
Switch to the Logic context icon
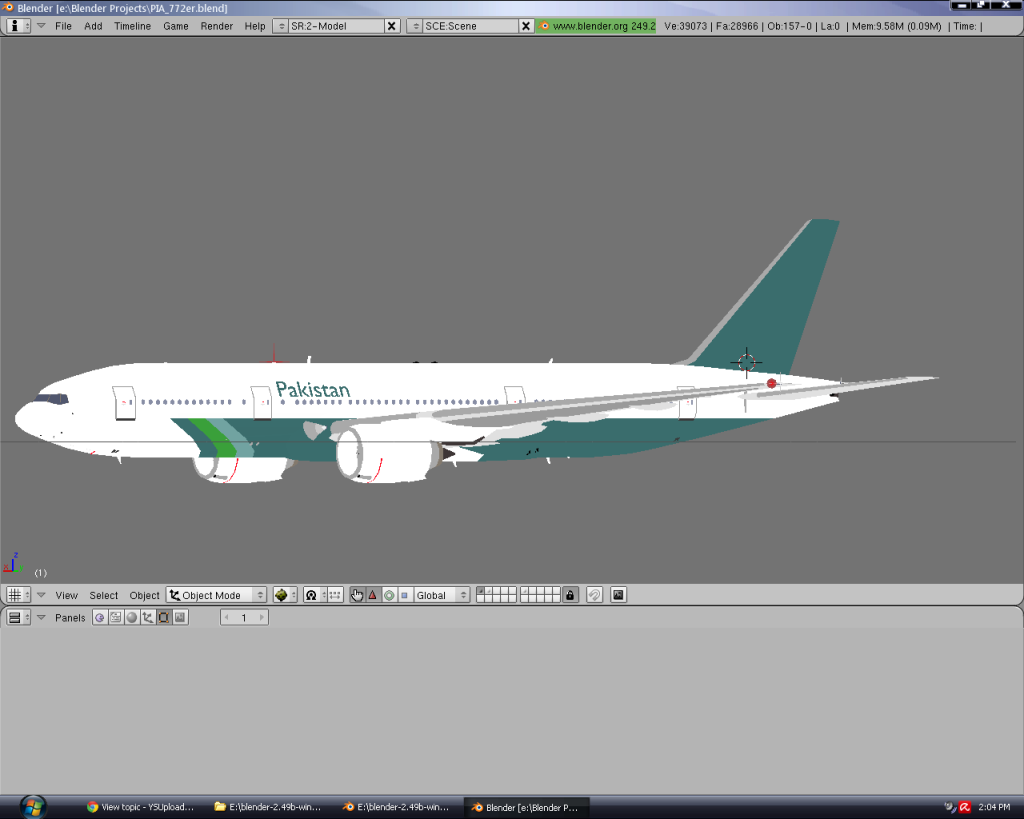(99, 617)
